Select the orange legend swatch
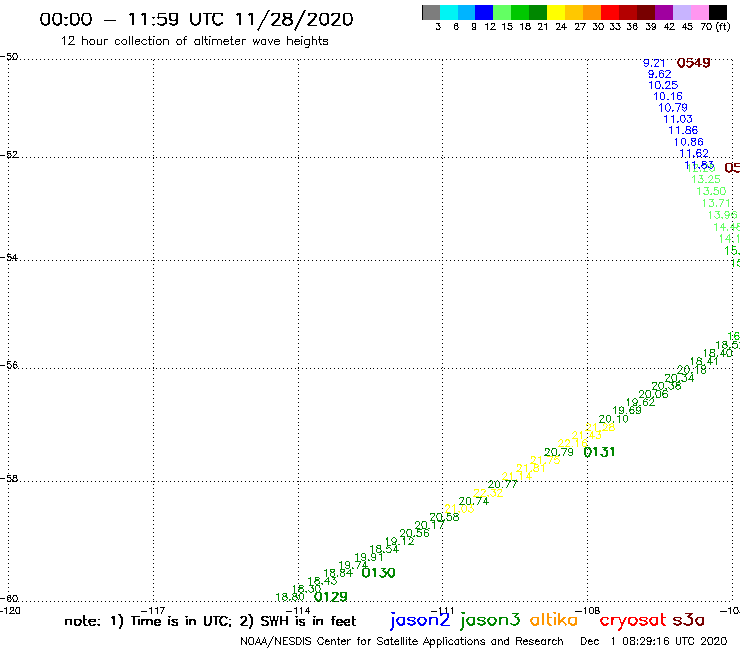The width and height of the screenshot is (740, 650). pos(591,13)
